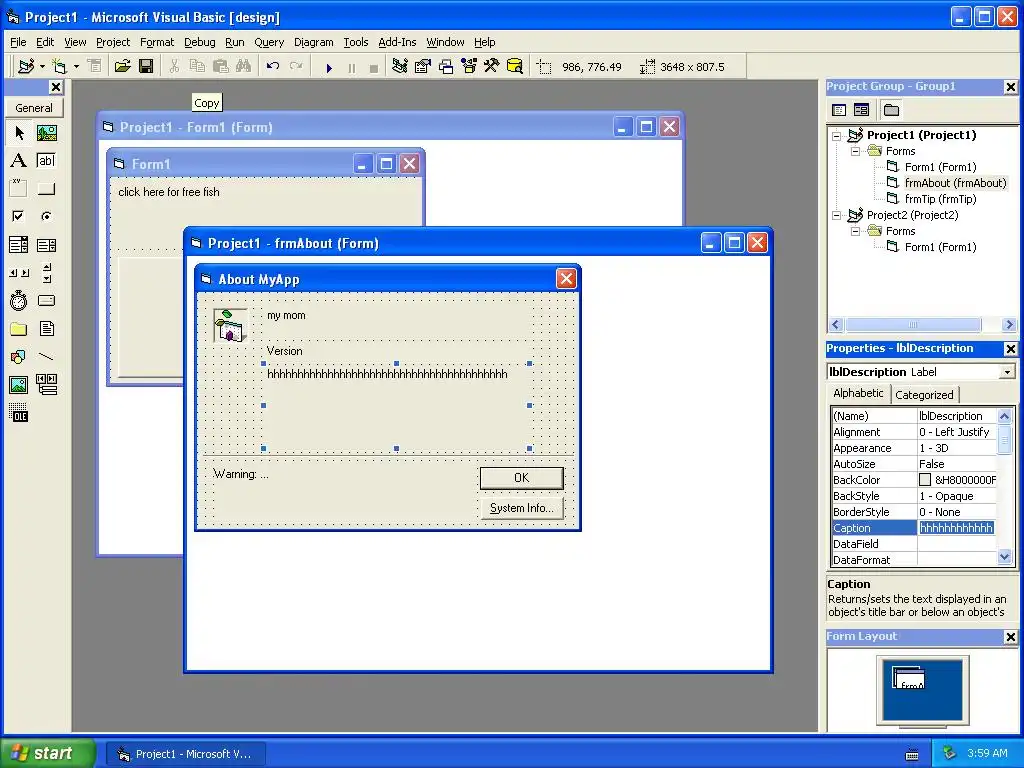Viewport: 1024px width, 768px height.
Task: Open the lblDescription object dropdown in Properties
Action: [1007, 372]
